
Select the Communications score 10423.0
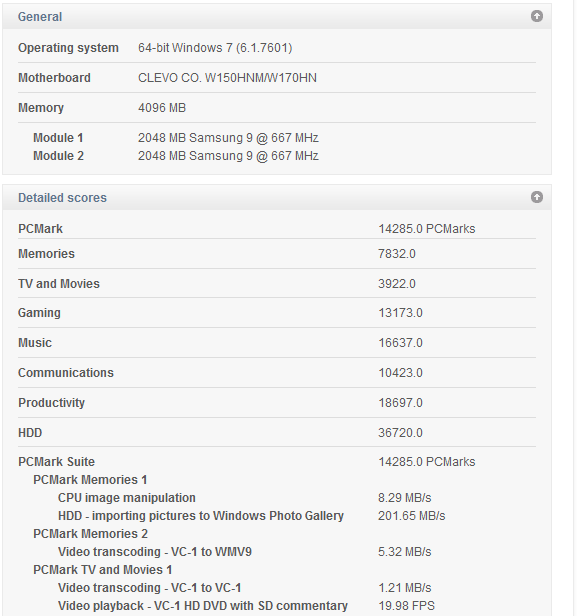[x=400, y=372]
